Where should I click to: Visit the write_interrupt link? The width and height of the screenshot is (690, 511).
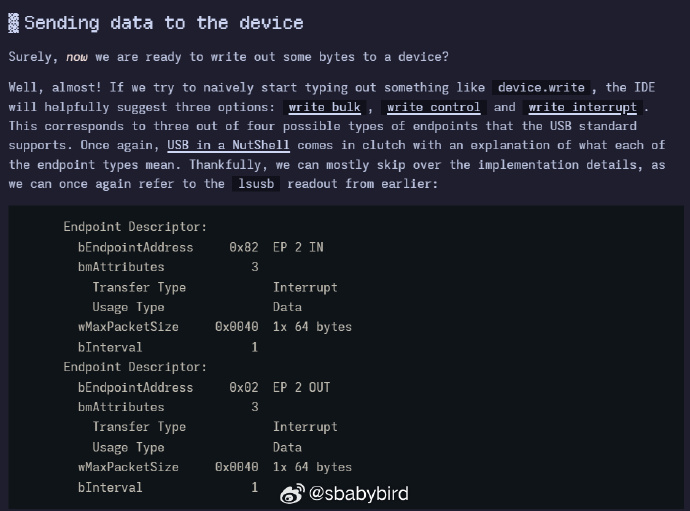[583, 107]
